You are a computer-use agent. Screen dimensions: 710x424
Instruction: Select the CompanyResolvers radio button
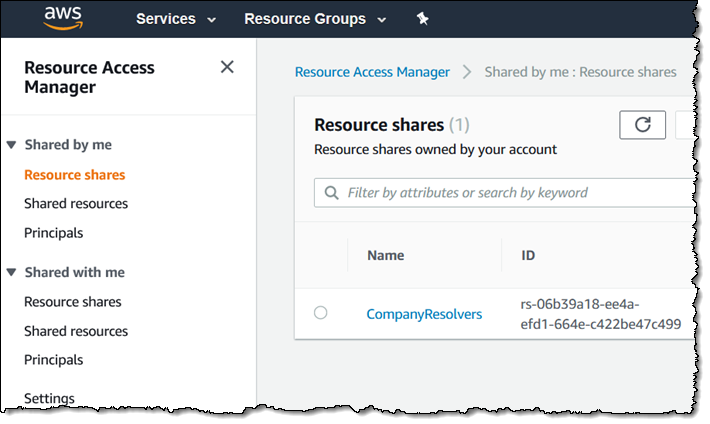point(321,313)
